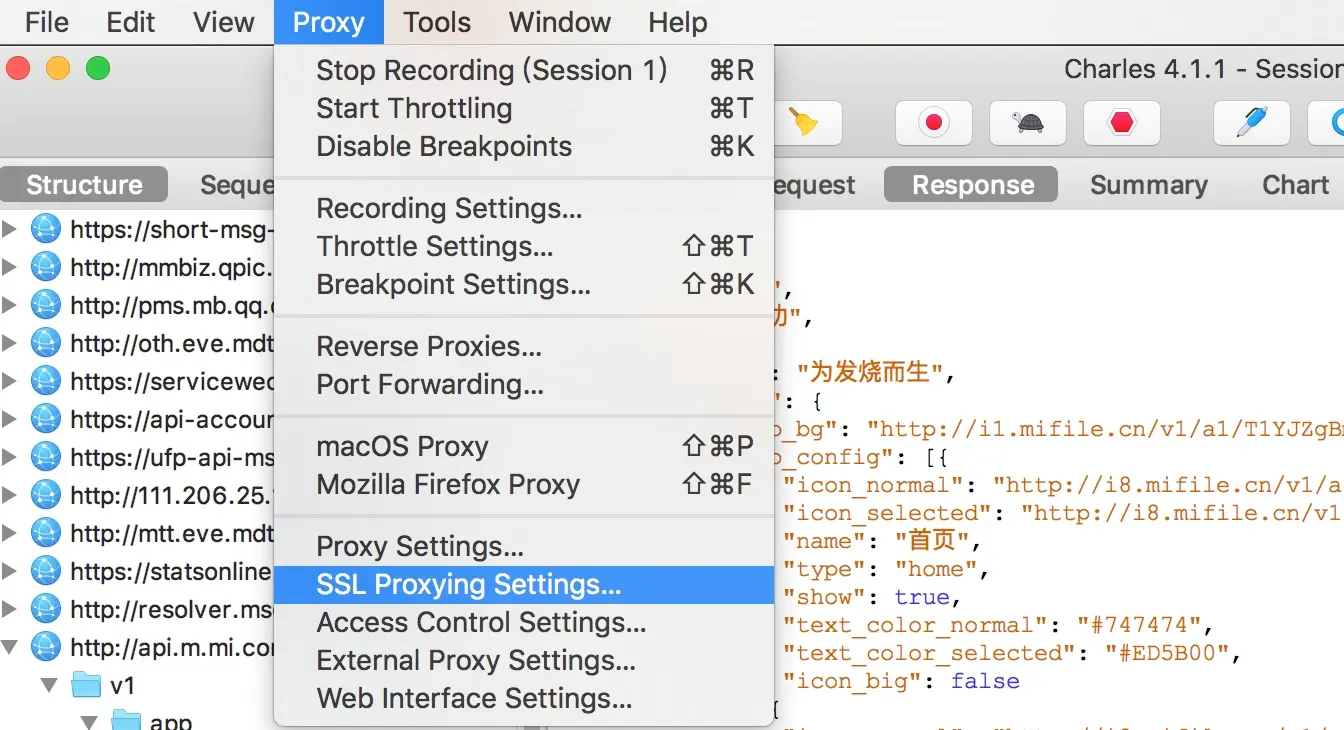Expand the https://servicewec host node
Screen dimensions: 1344x730
[x=10, y=381]
